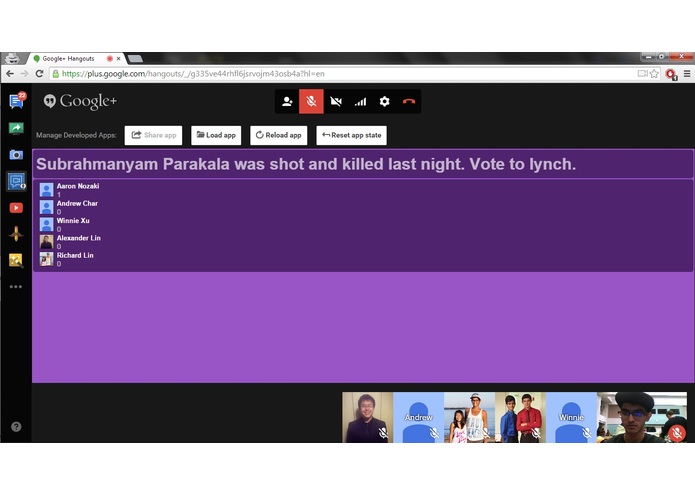Viewport: 695px width, 494px height.
Task: Click the site security padlock icon
Action: 56,74
